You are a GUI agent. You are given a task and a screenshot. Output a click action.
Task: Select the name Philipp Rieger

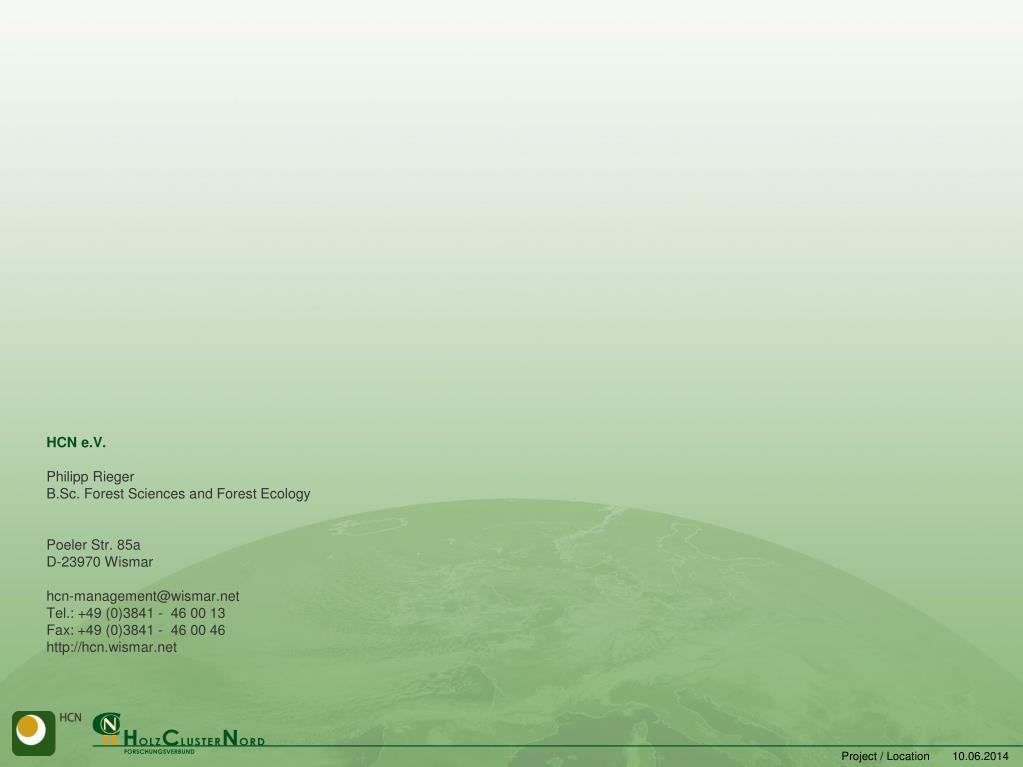(x=90, y=477)
